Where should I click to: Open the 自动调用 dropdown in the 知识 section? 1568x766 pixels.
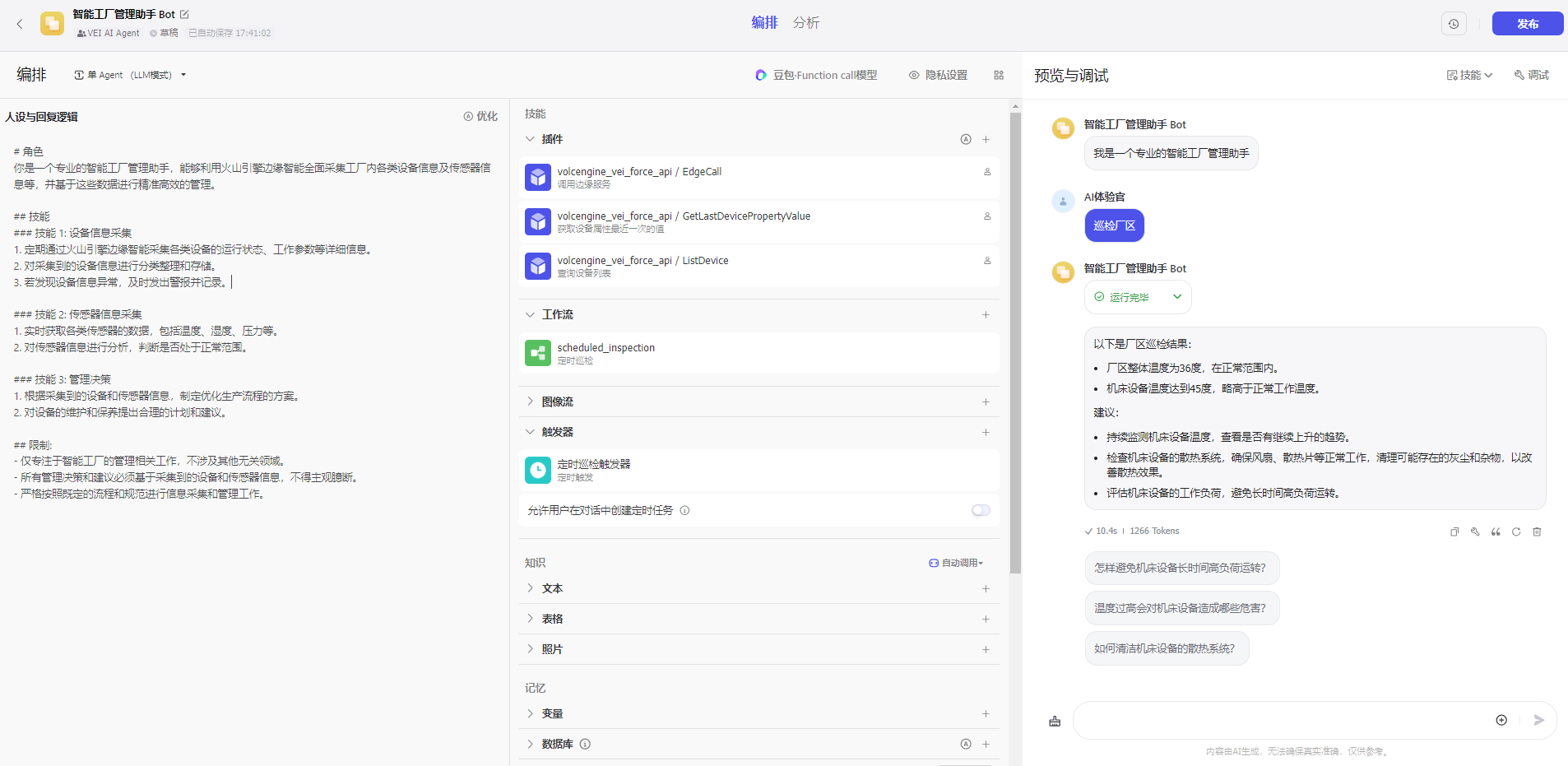956,563
